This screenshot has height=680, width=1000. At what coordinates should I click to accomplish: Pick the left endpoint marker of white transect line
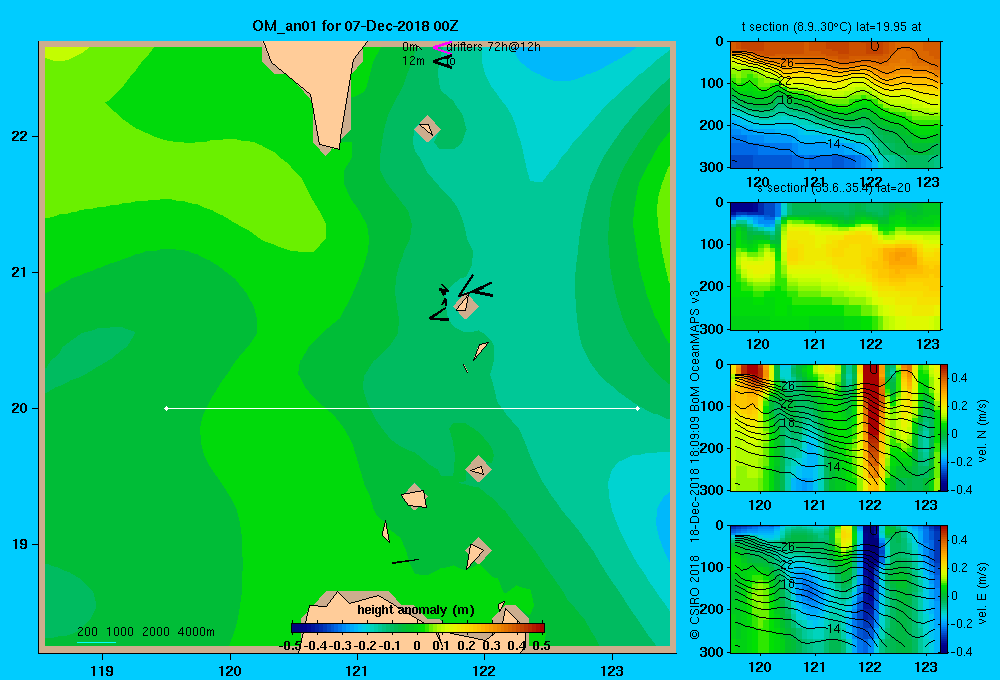(166, 408)
